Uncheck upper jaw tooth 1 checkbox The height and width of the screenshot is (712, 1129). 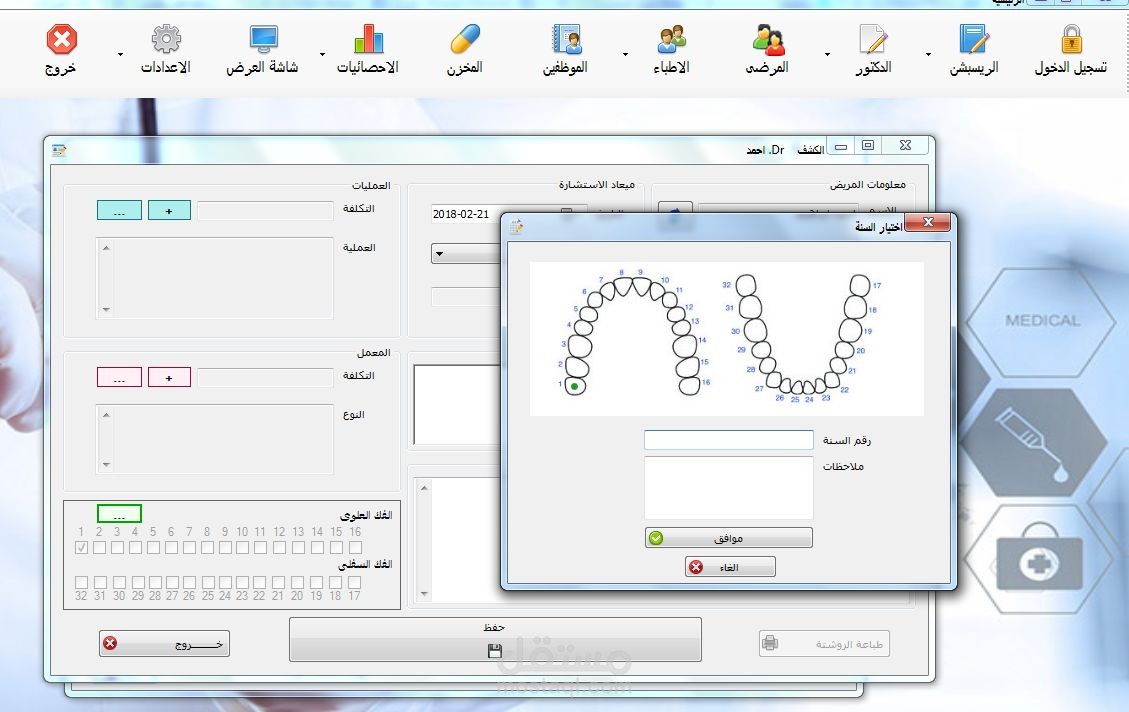pos(81,548)
